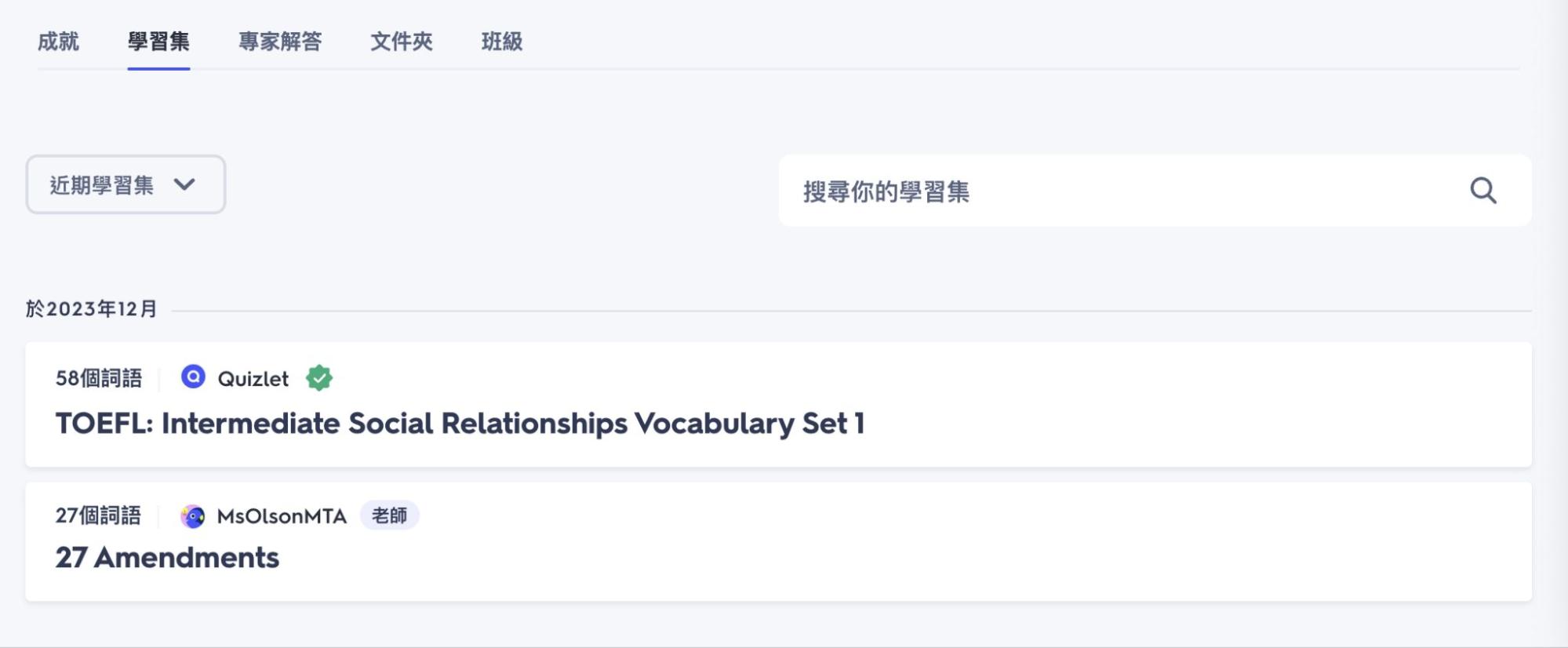Click the 58個詞語 term count label
The width and height of the screenshot is (1568, 648).
[x=100, y=378]
